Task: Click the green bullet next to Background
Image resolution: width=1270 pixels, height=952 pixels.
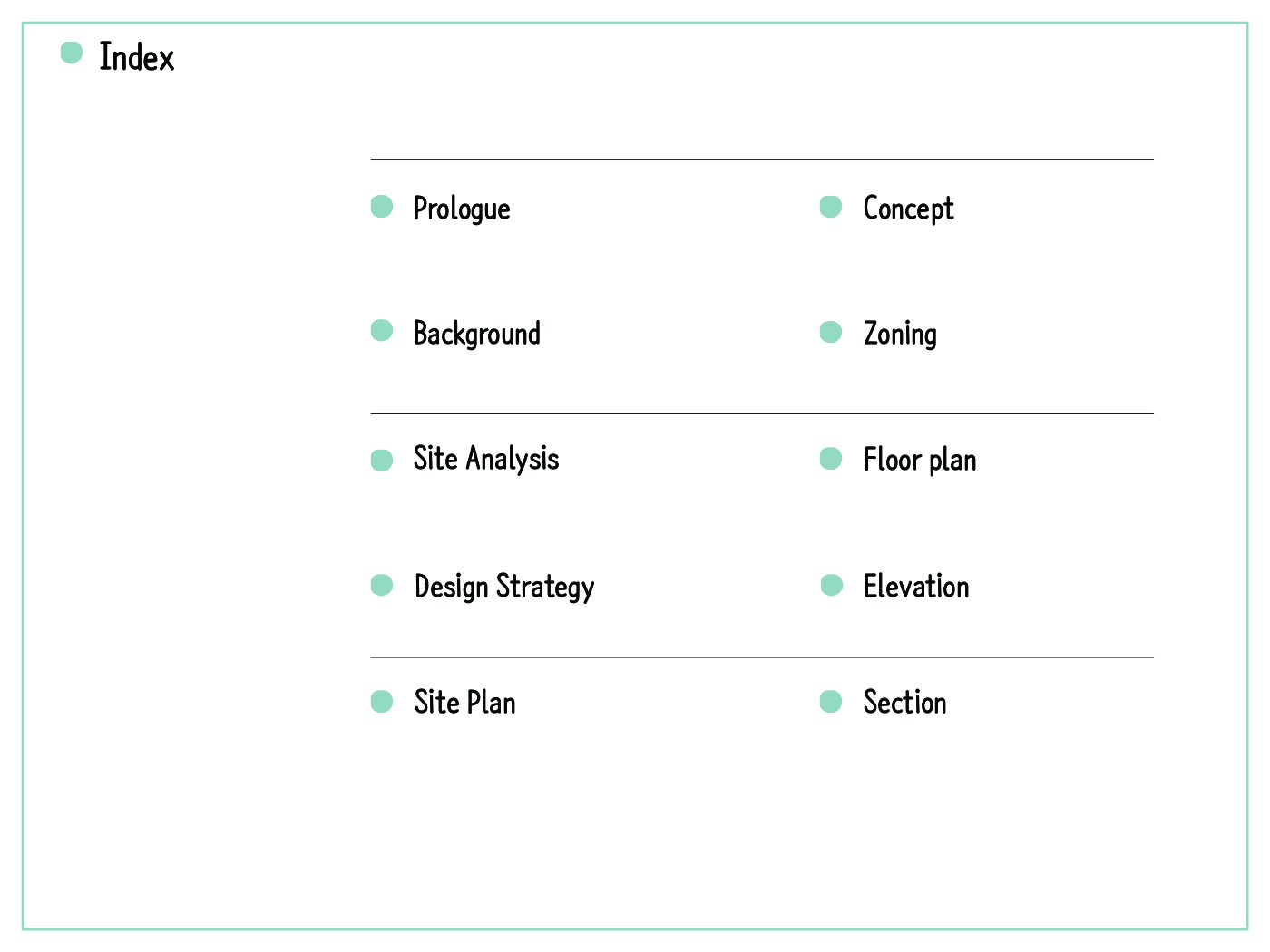Action: [382, 331]
